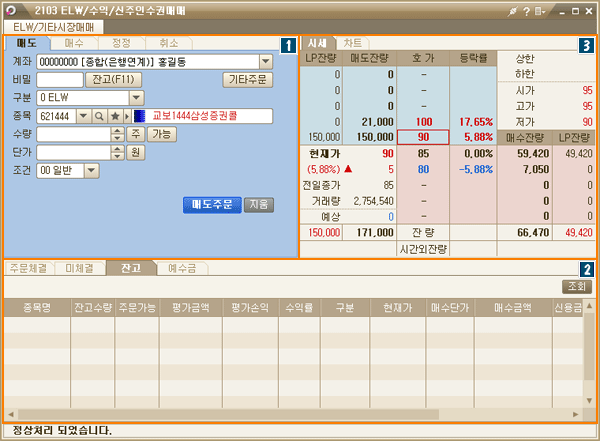Click the password (비밀) input field
Screen dimensions: 600x441
(60, 80)
